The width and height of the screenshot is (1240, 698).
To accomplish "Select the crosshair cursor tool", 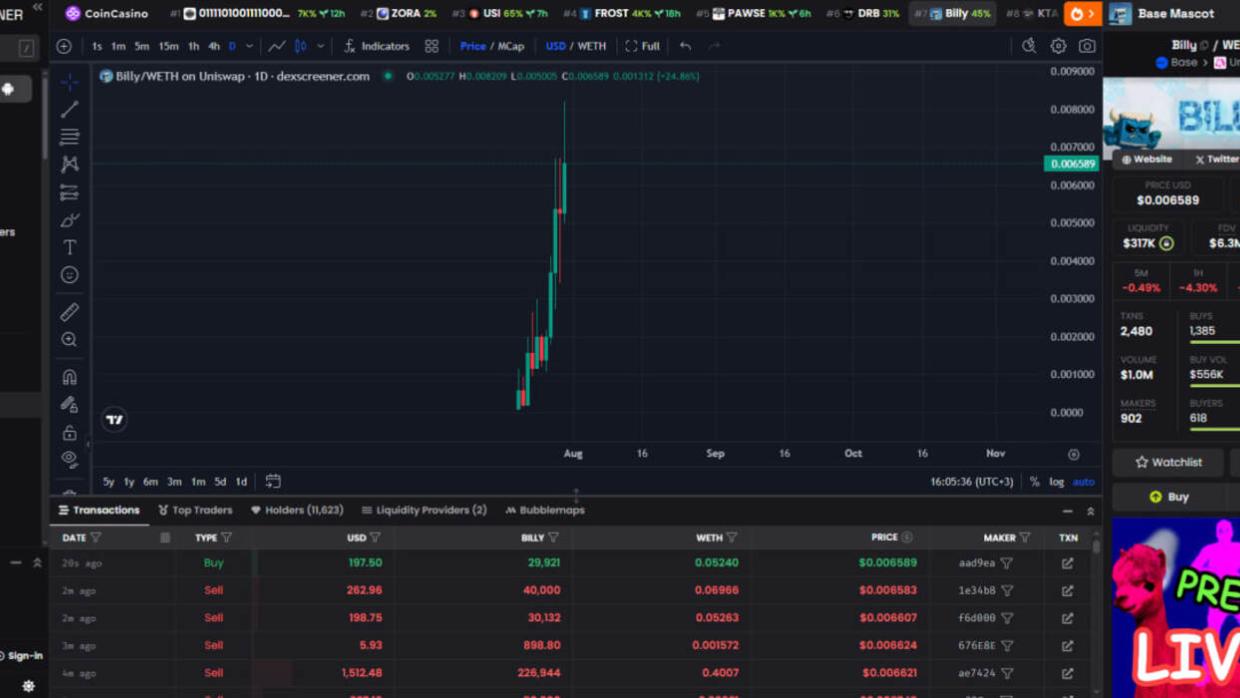I will [69, 81].
